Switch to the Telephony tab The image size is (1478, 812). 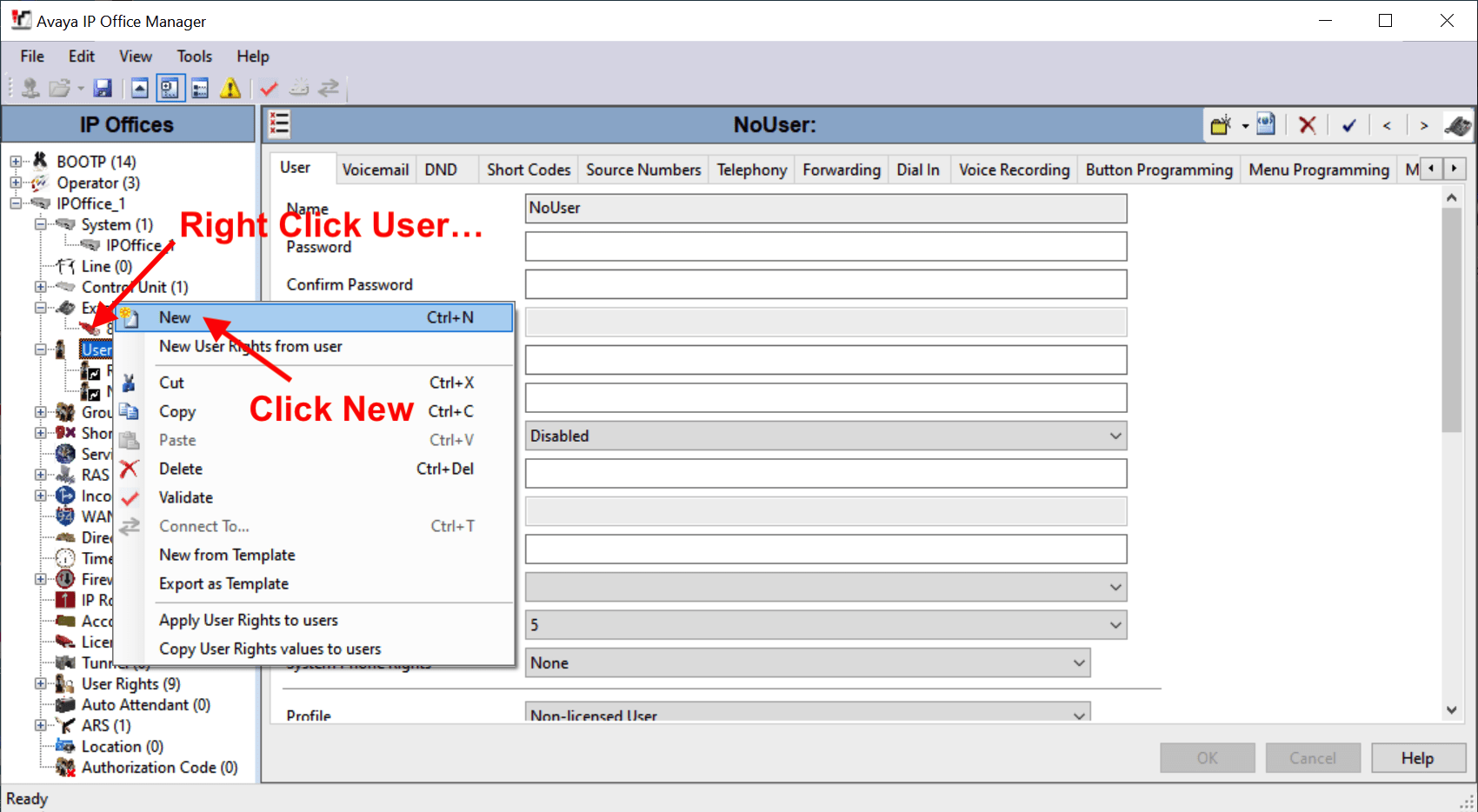coord(752,170)
